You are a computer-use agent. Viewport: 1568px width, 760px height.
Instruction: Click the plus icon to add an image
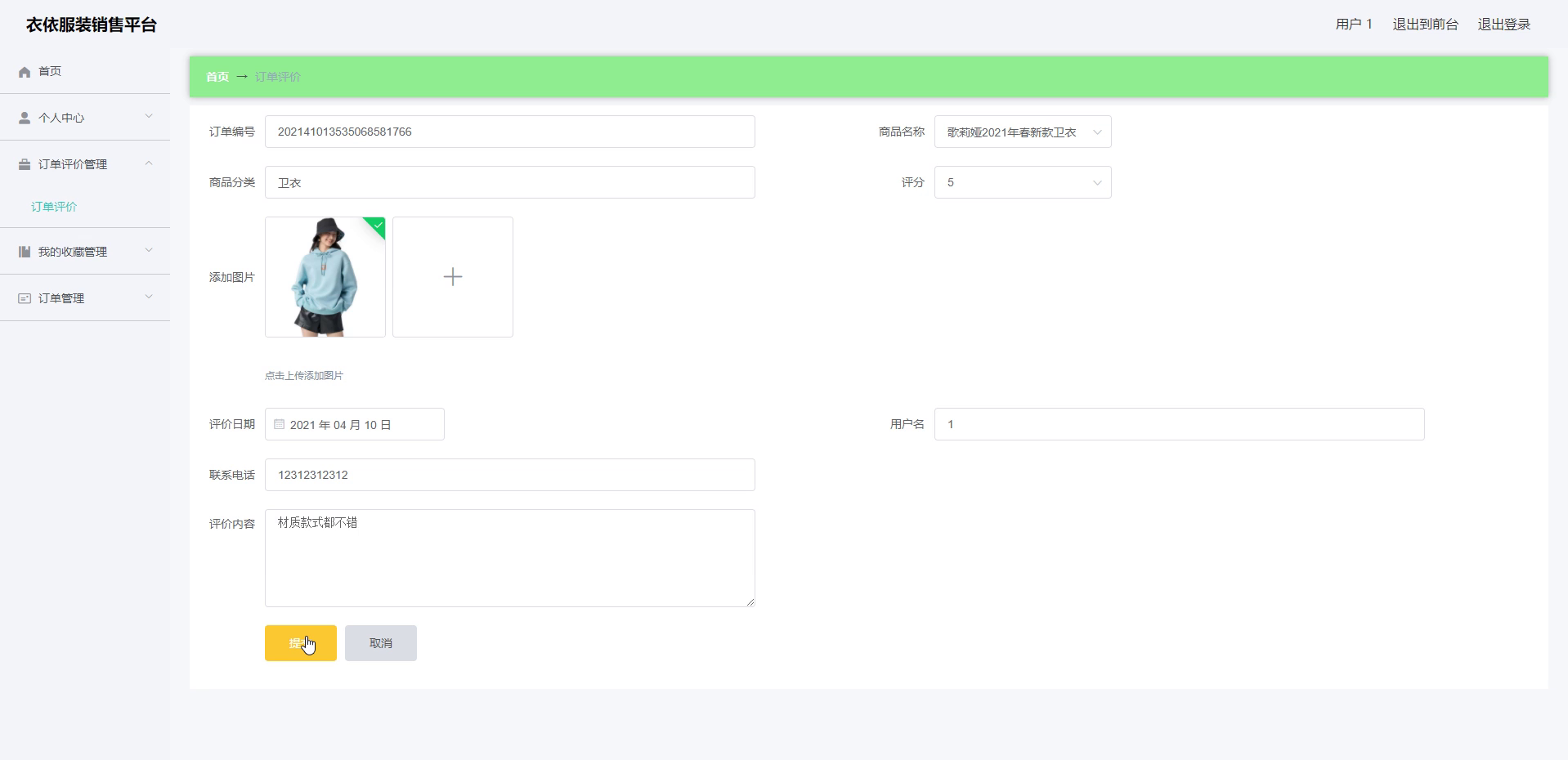tap(453, 277)
